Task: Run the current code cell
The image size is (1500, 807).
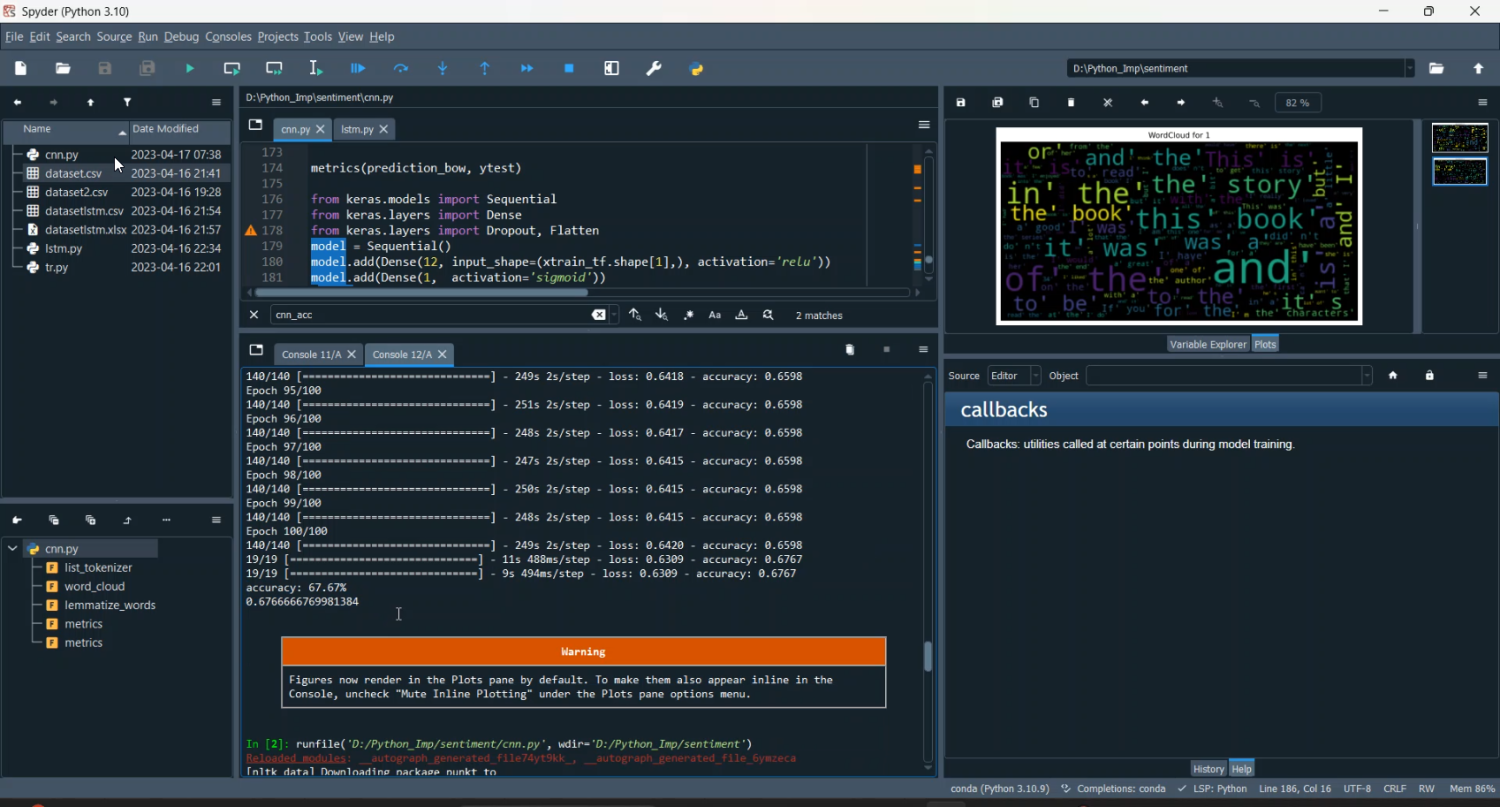Action: [x=231, y=68]
